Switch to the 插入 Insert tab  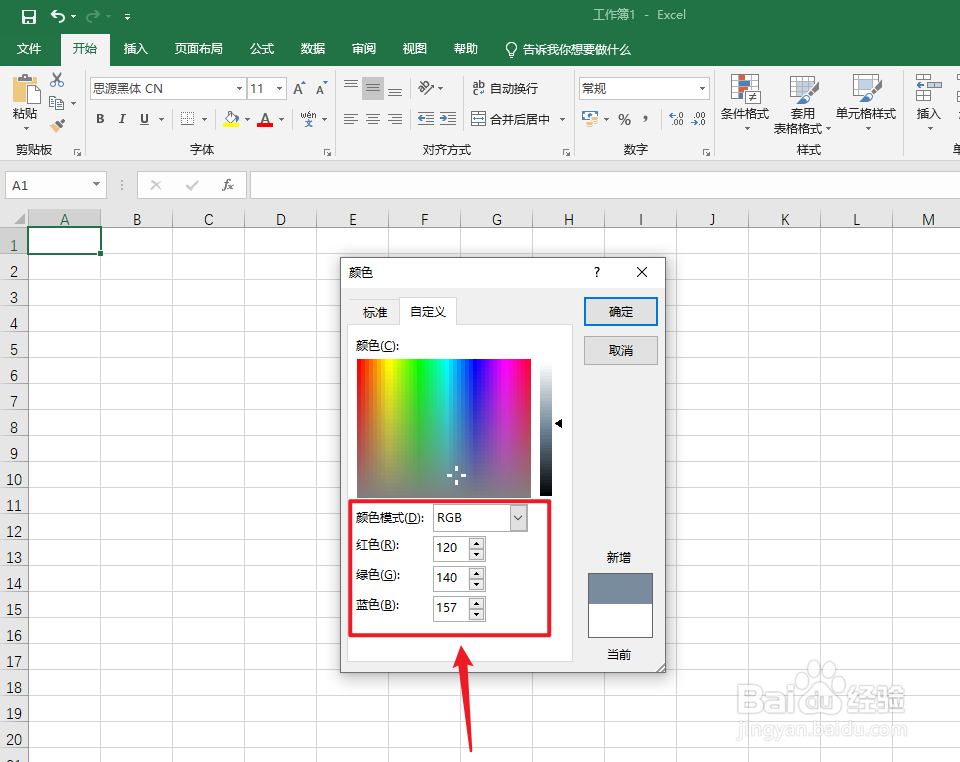click(x=135, y=49)
